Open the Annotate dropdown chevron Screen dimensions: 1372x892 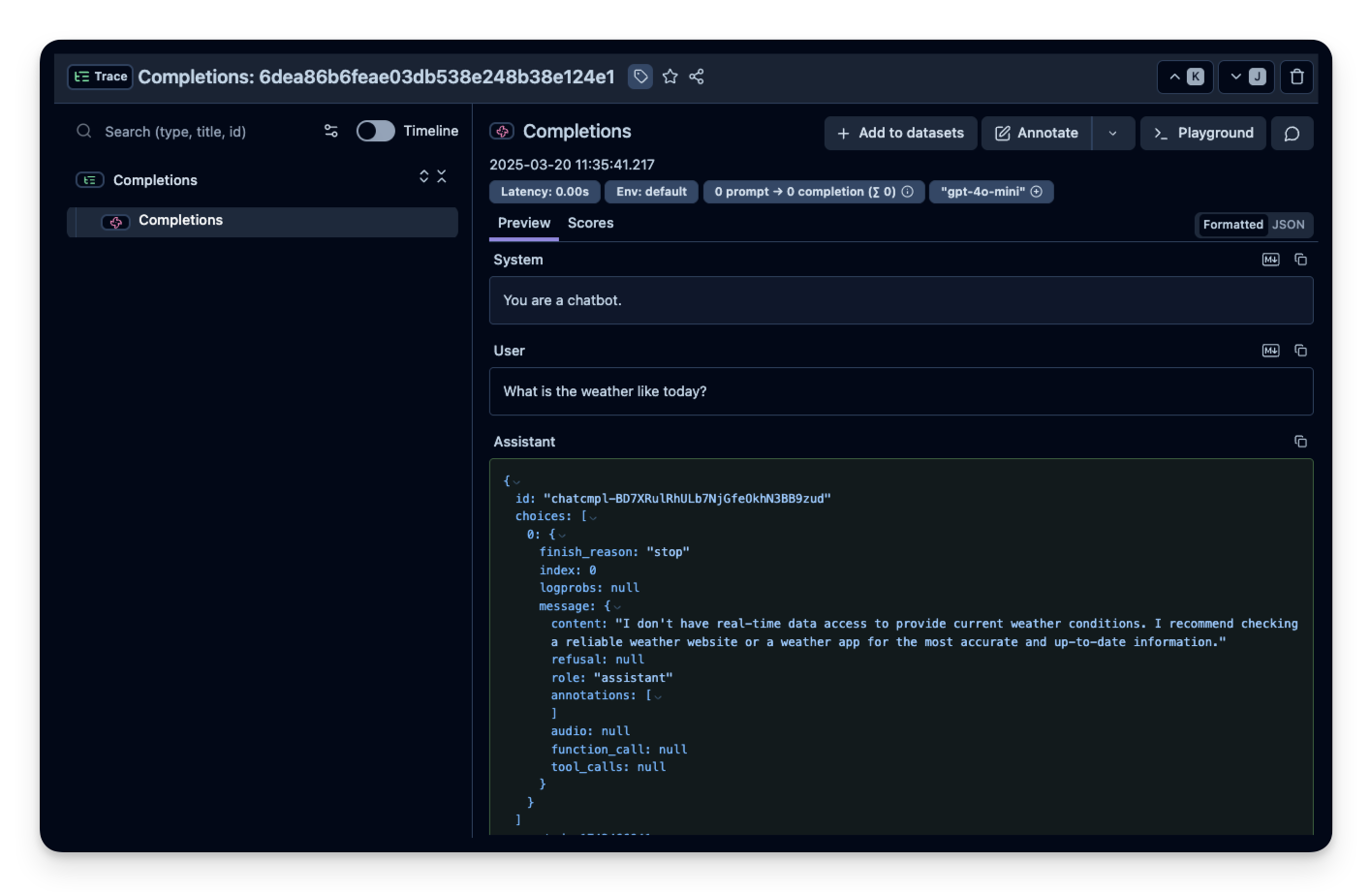(x=1112, y=133)
